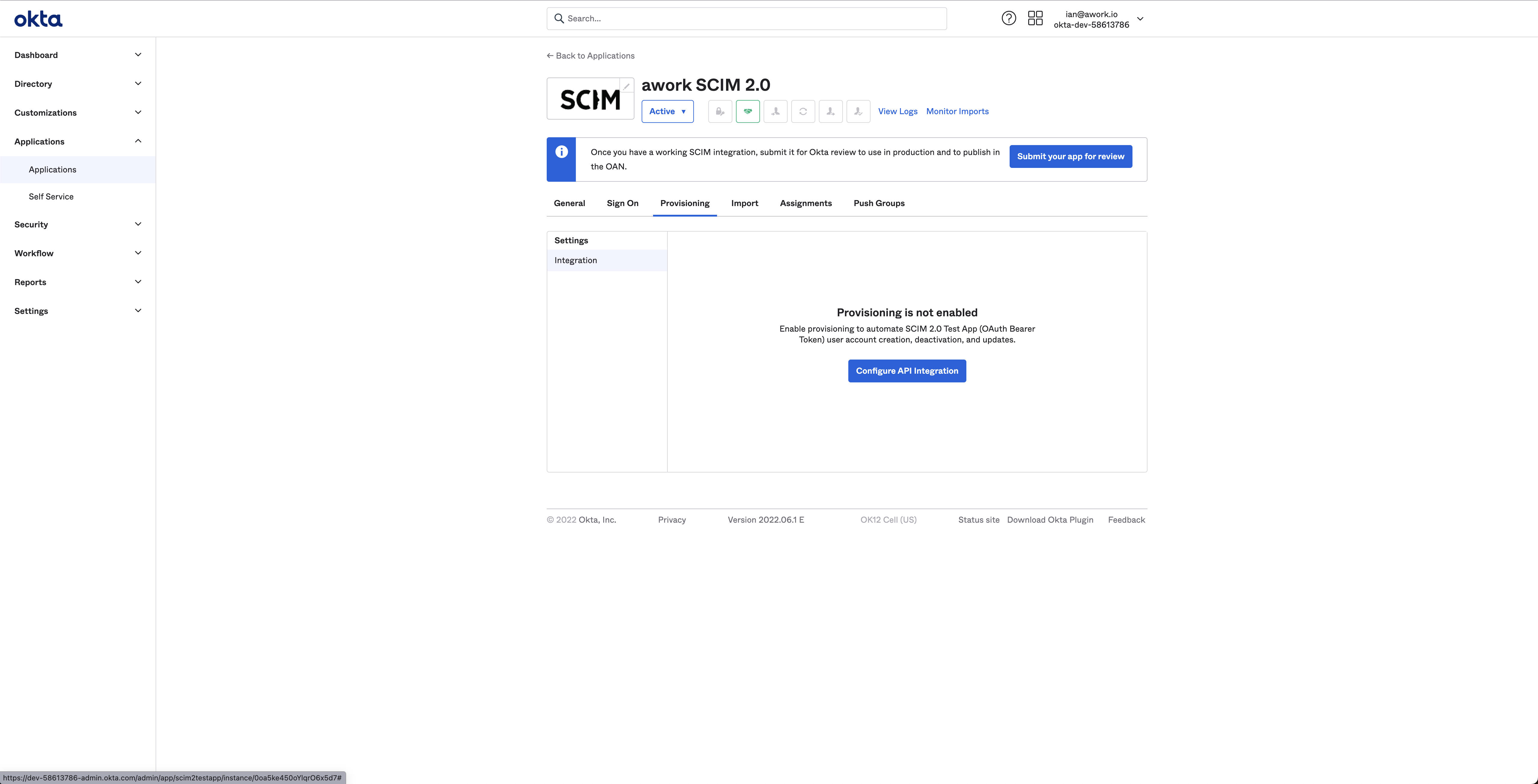Expand the Workflow sidebar section

78,253
